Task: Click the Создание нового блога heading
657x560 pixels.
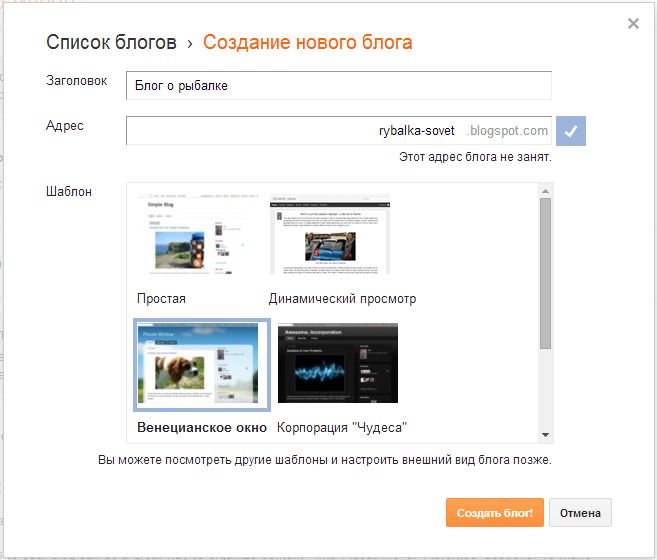Action: tap(307, 42)
